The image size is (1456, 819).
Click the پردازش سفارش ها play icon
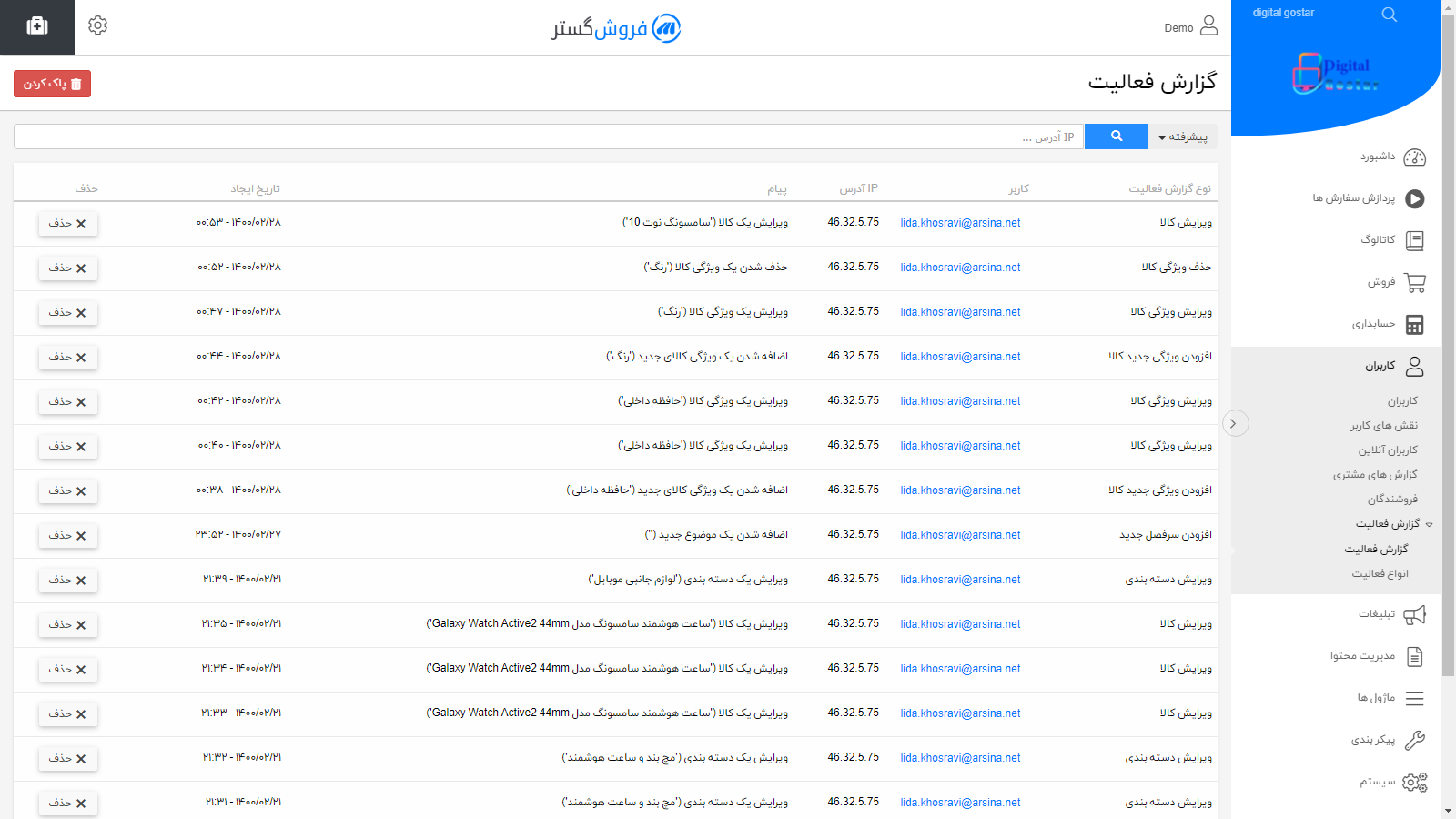click(1414, 198)
